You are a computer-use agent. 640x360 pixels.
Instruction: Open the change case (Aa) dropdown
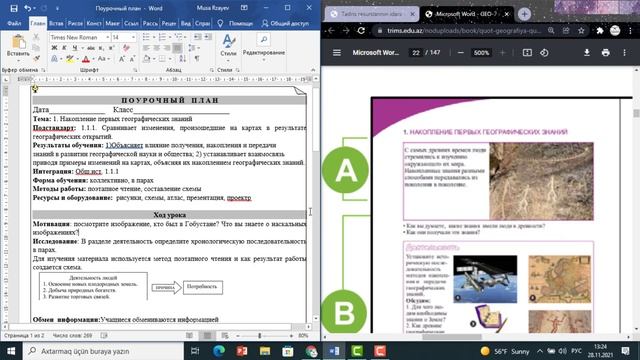click(x=102, y=59)
